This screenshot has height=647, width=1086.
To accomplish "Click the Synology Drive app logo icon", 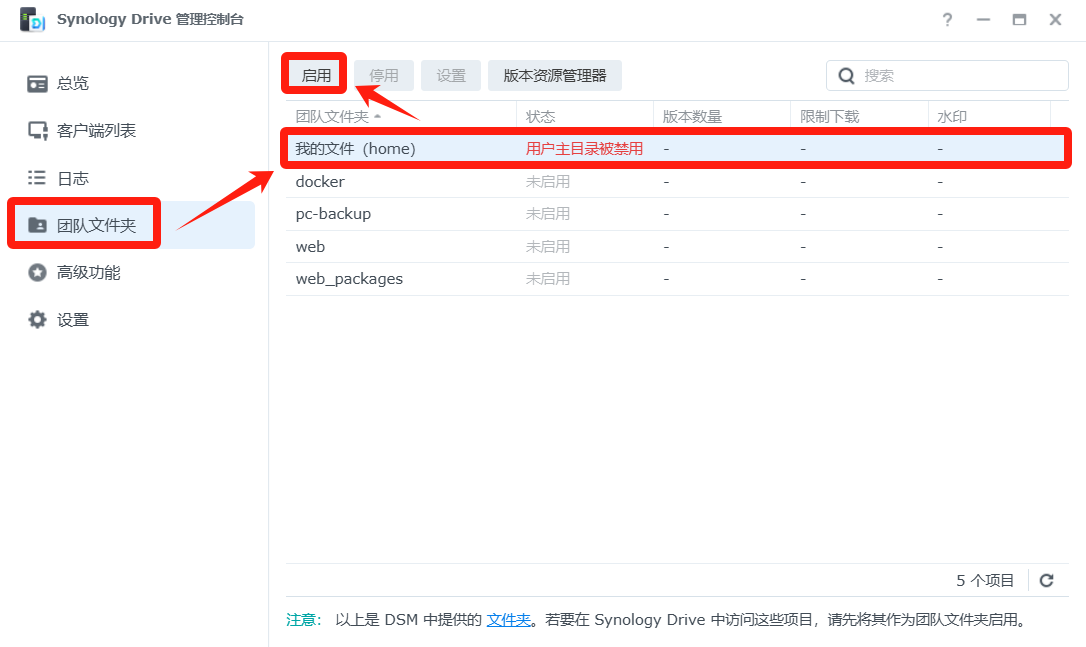I will click(32, 20).
